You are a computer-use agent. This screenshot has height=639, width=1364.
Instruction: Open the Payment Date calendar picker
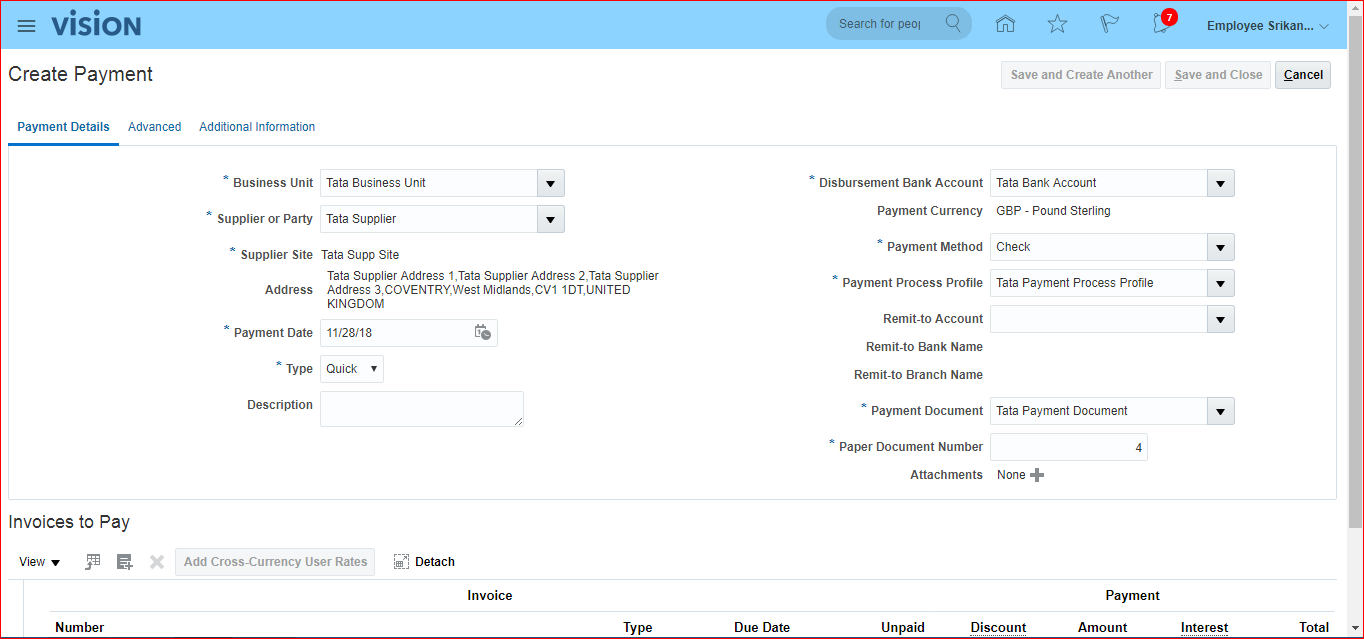pos(482,333)
